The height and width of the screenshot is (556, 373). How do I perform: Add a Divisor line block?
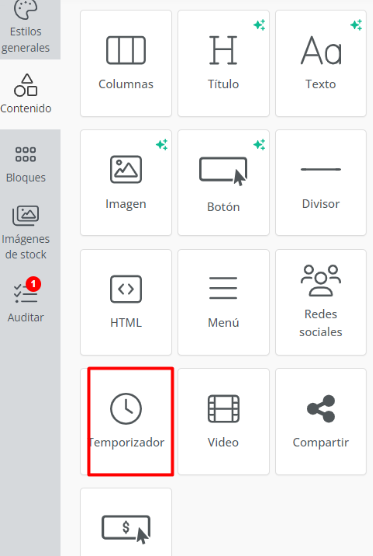tap(321, 183)
